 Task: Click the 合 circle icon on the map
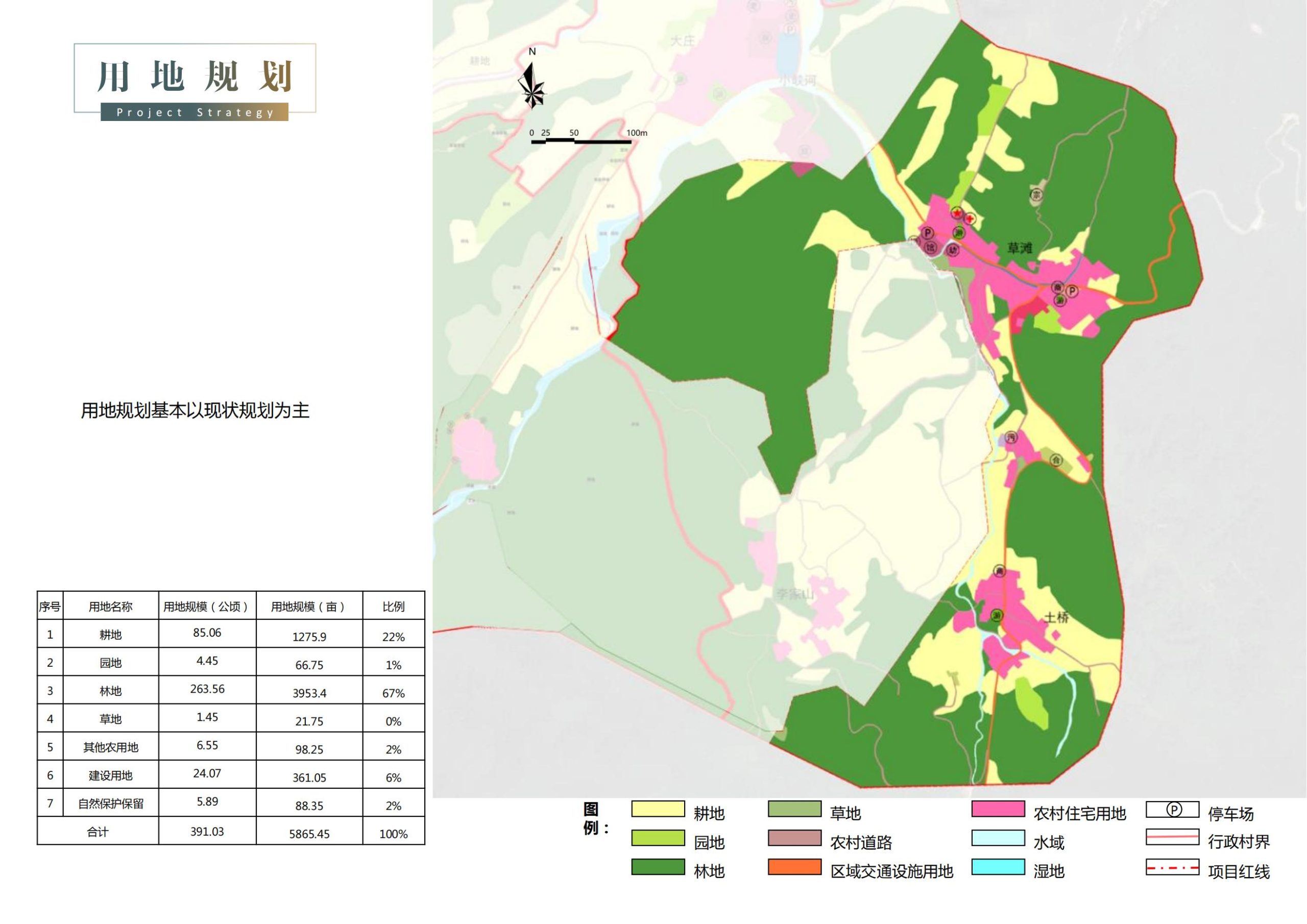click(x=1056, y=459)
